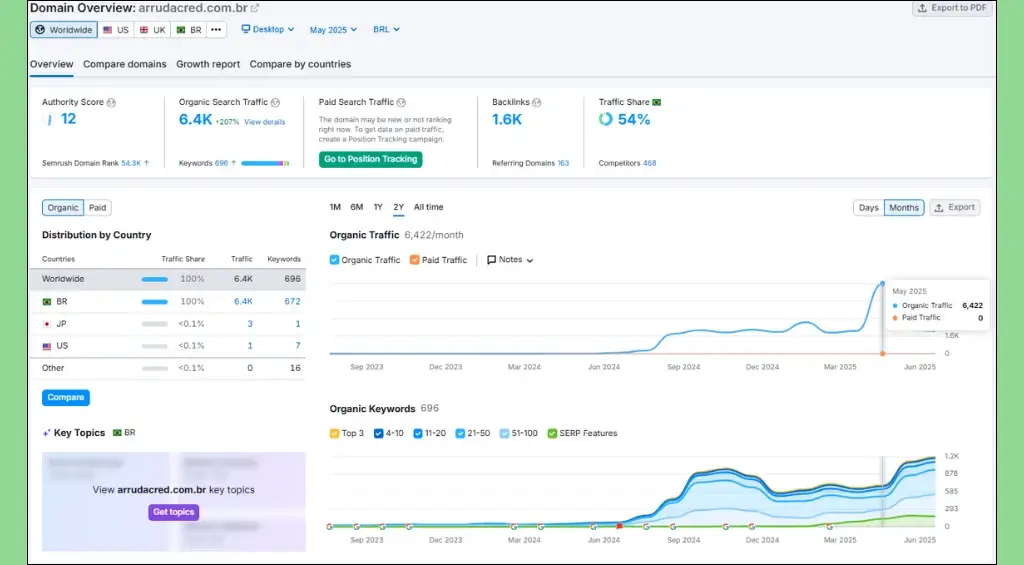Click Go to Position Tracking button
This screenshot has width=1024, height=565.
(370, 159)
